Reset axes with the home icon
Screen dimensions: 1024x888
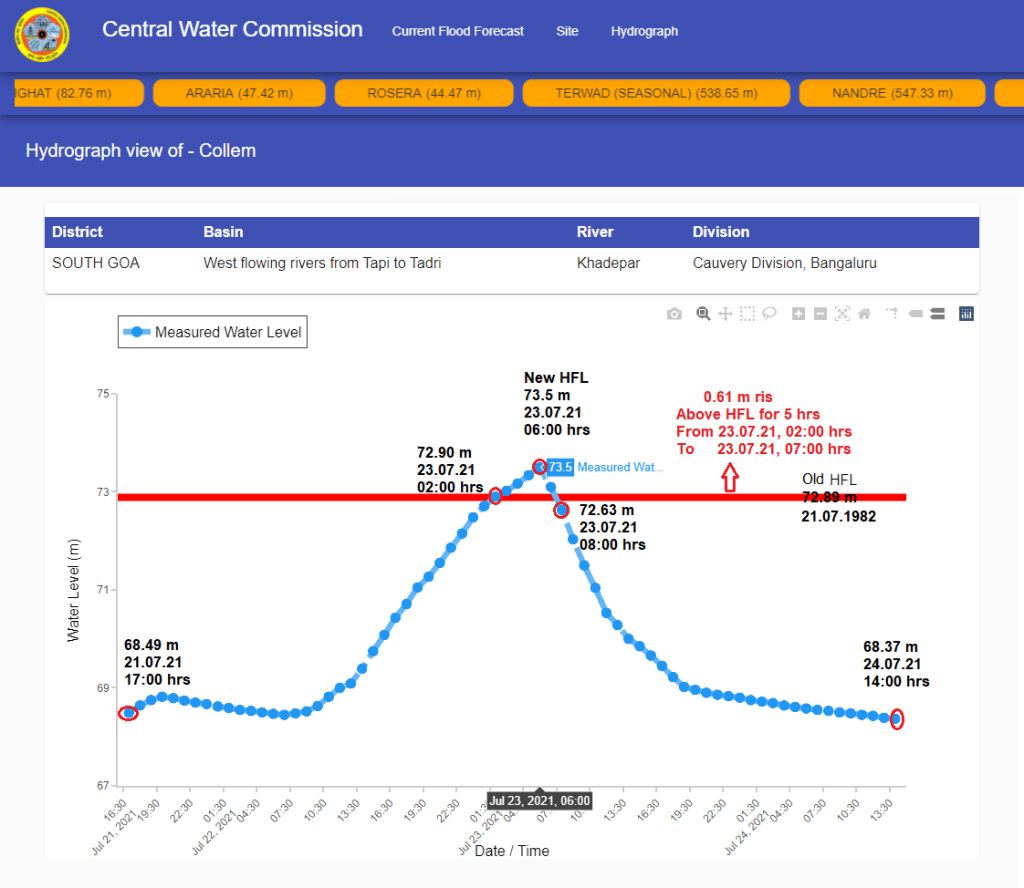[864, 314]
